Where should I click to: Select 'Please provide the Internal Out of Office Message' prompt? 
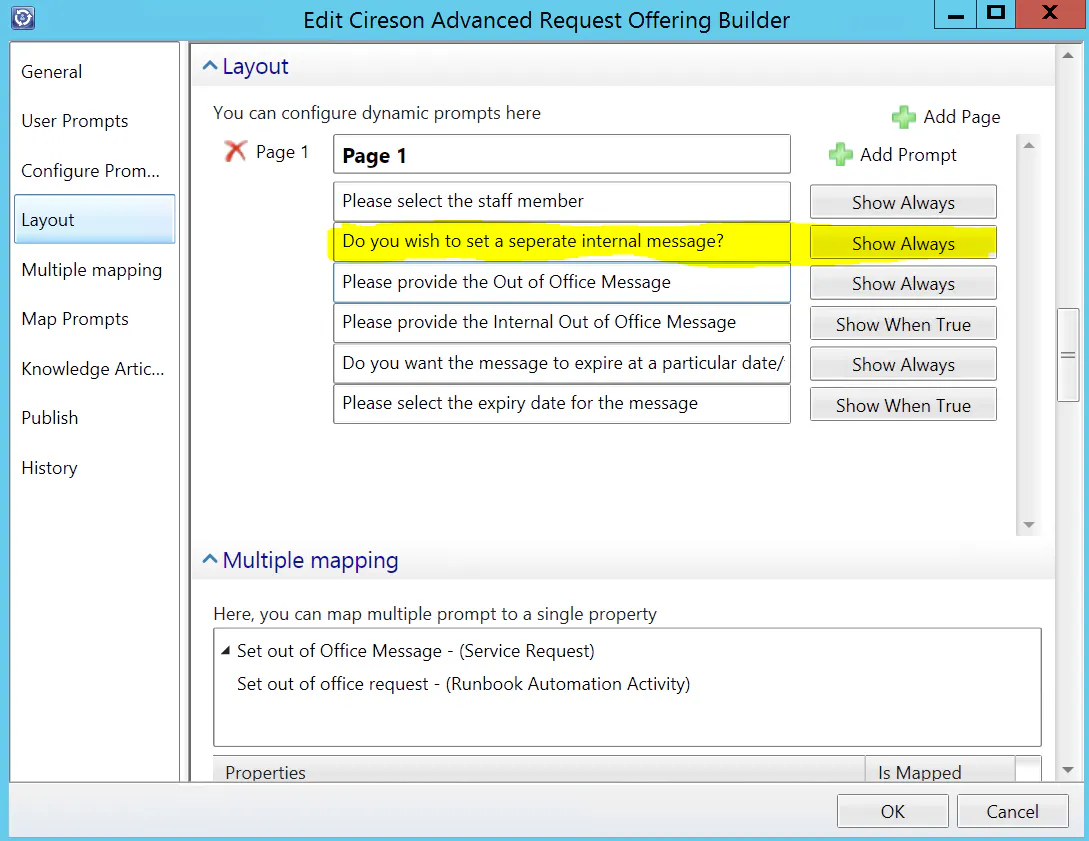pyautogui.click(x=562, y=323)
